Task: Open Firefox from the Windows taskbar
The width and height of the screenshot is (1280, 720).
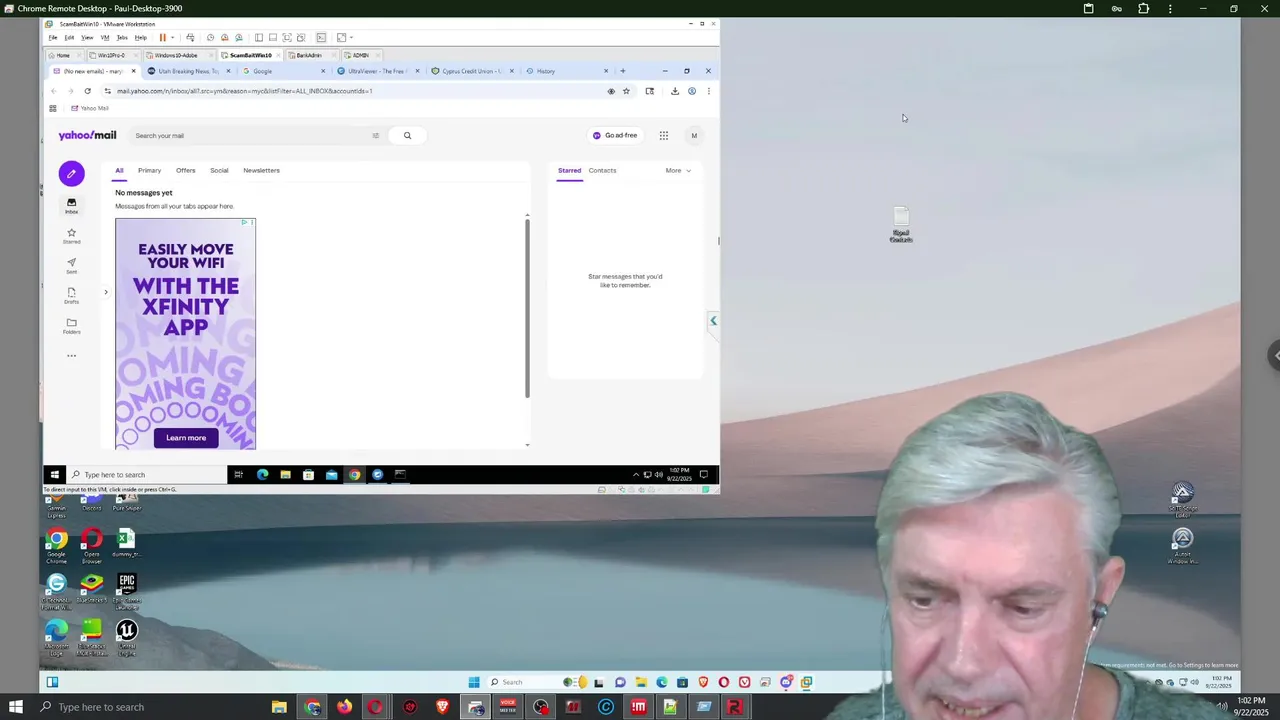Action: [344, 707]
